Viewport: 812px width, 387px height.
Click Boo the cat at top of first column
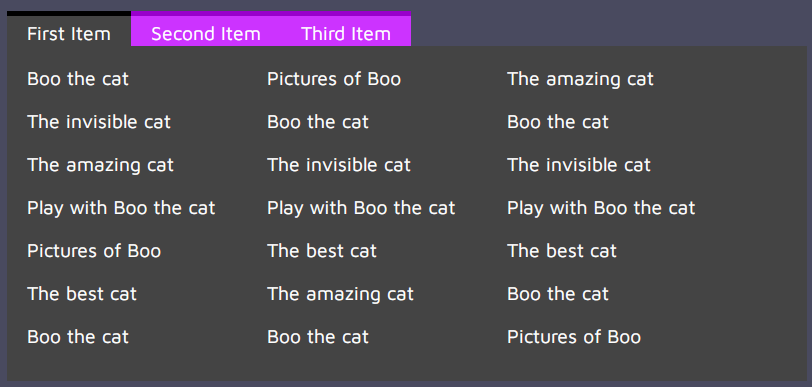click(78, 79)
